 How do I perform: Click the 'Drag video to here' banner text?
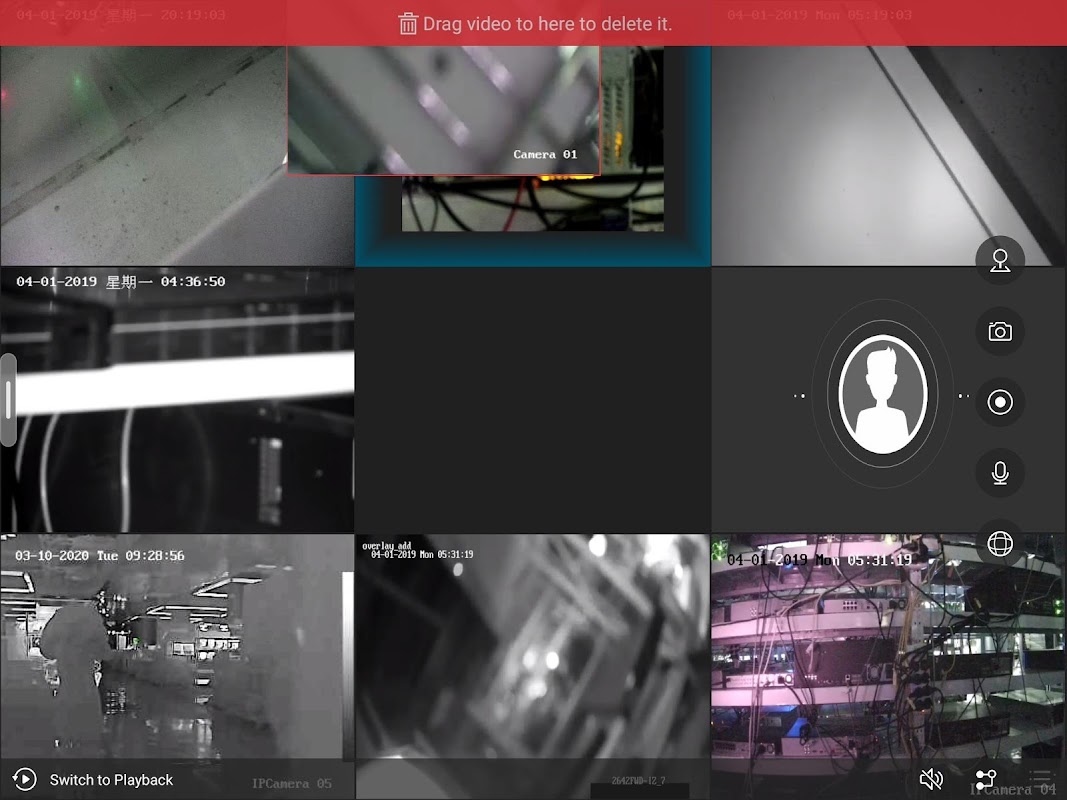547,24
